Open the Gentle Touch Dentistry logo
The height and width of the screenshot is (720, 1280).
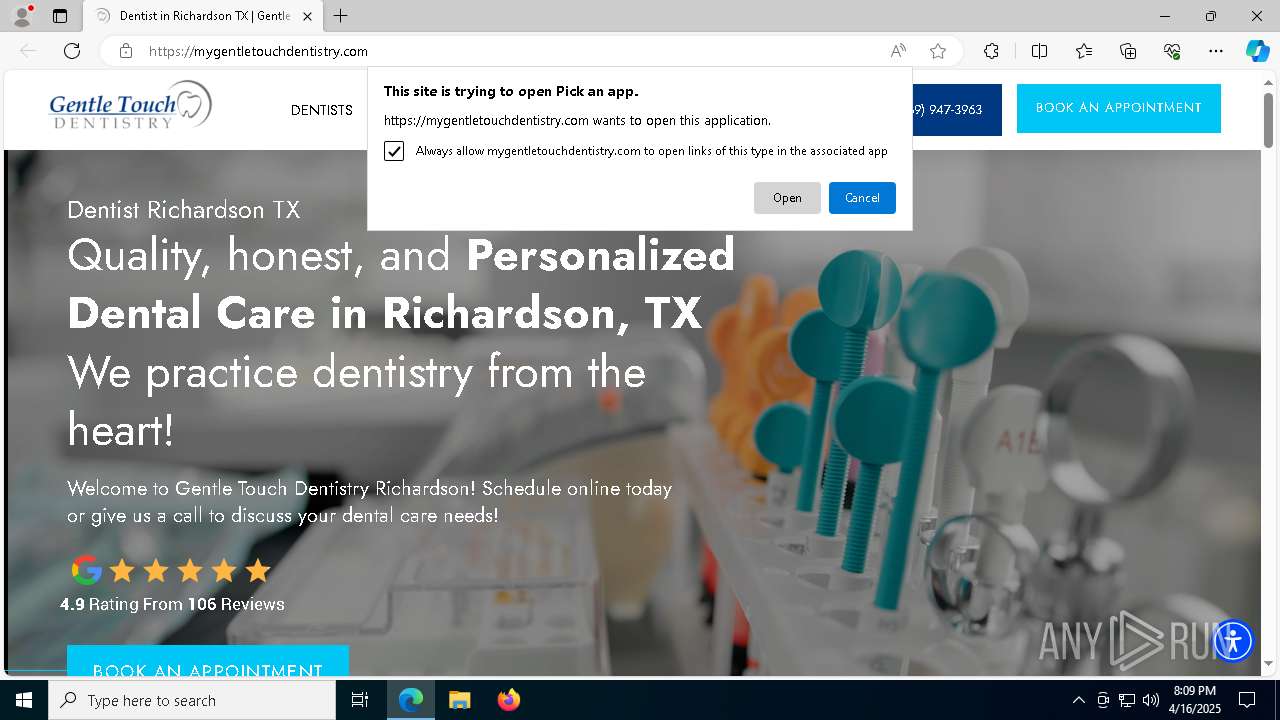(x=130, y=106)
